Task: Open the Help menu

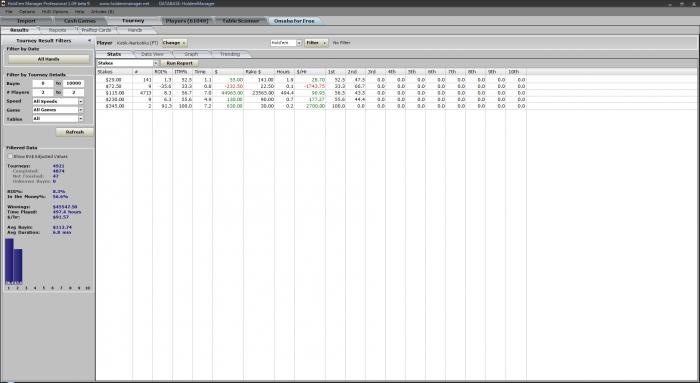Action: pyautogui.click(x=79, y=12)
